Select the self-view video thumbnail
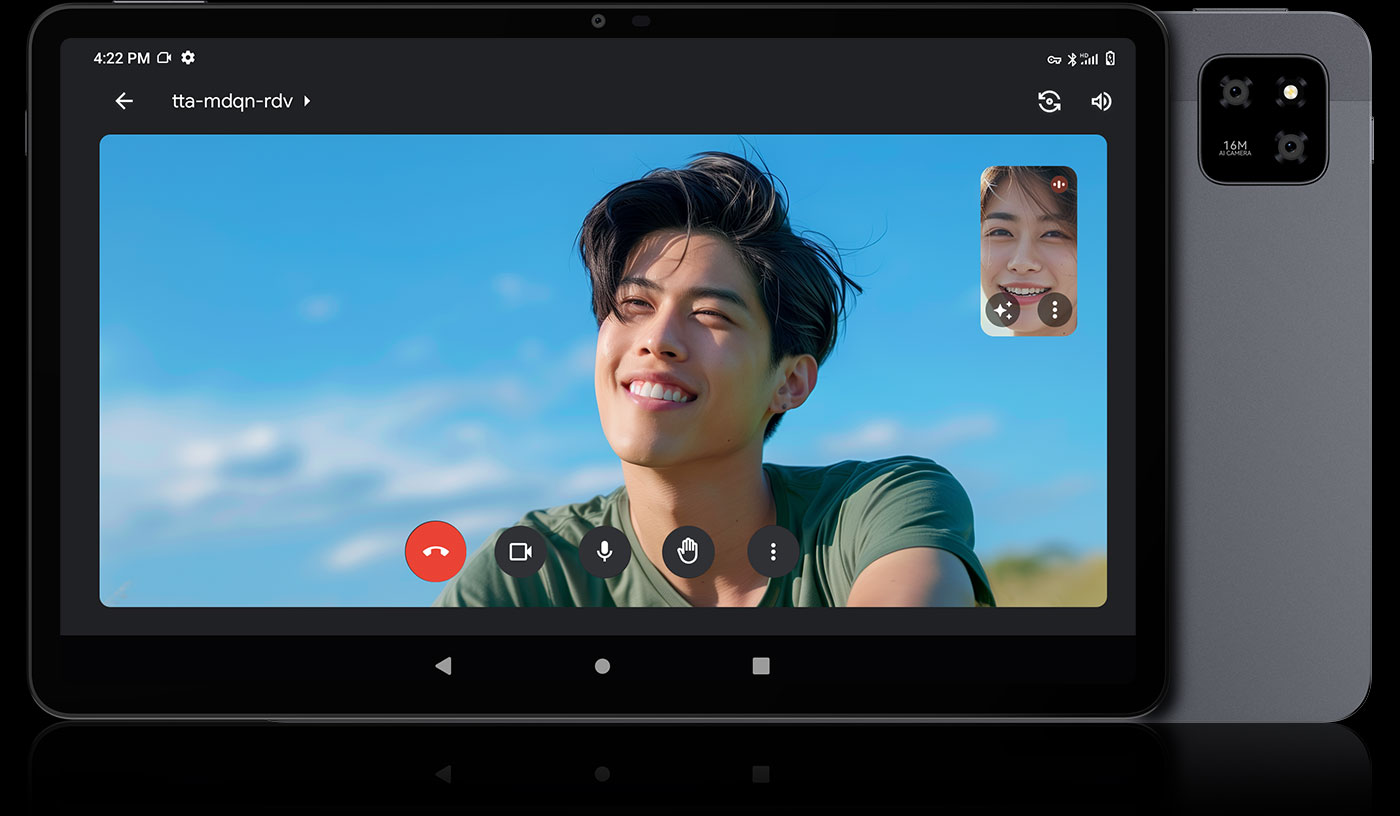This screenshot has width=1400, height=816. click(1028, 240)
